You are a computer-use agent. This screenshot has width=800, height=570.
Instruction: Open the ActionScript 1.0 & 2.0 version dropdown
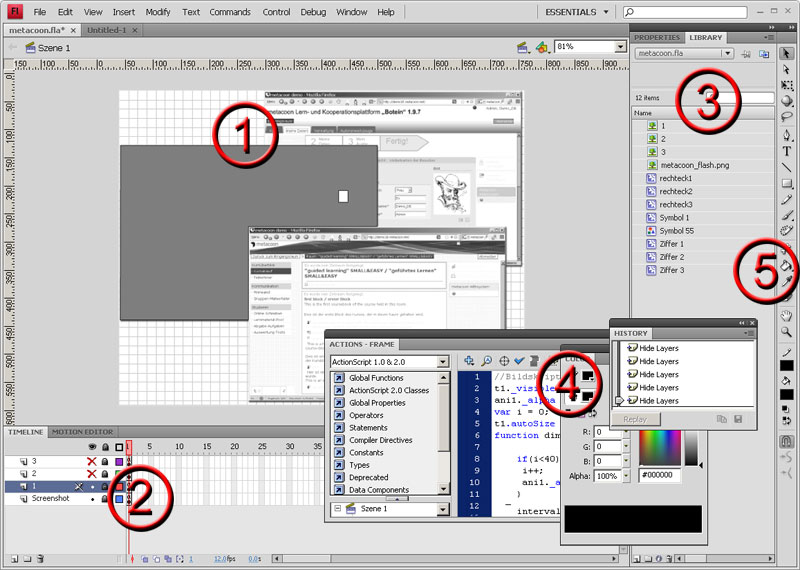pos(443,362)
